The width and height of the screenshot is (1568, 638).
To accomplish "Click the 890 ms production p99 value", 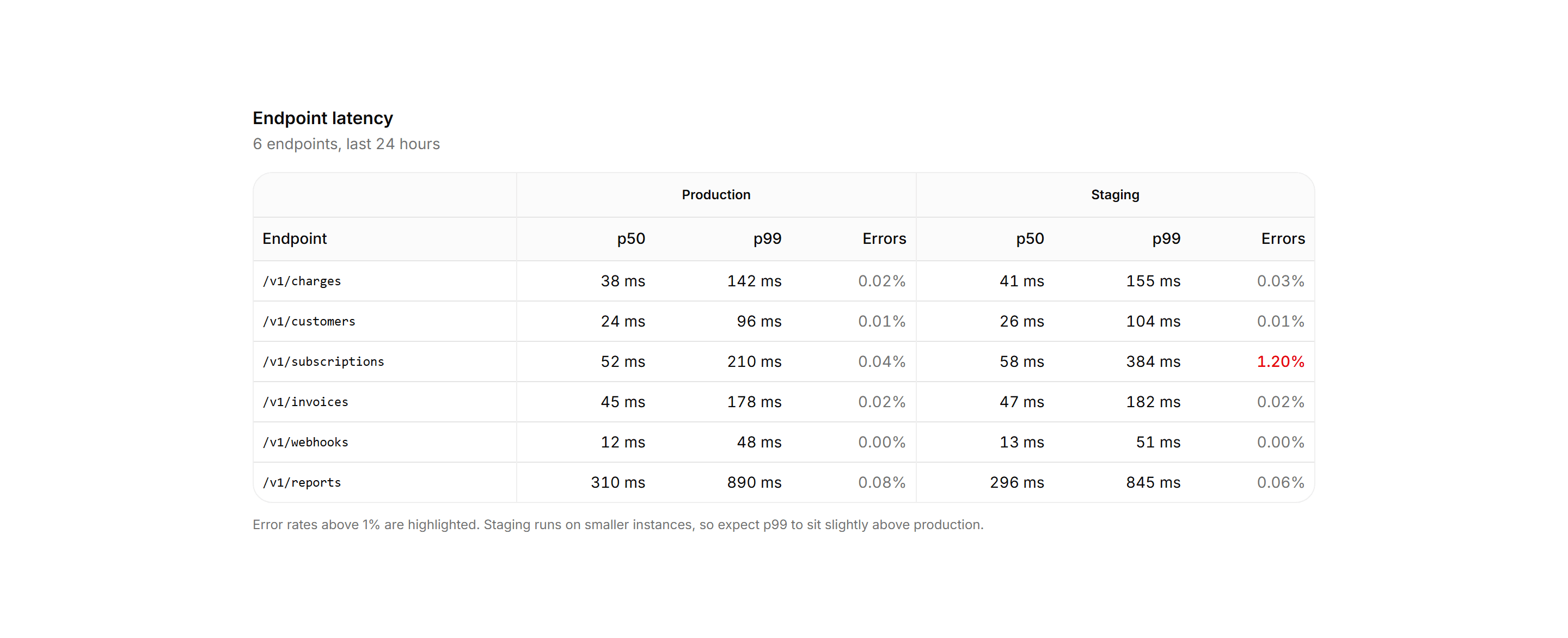I will [x=754, y=482].
